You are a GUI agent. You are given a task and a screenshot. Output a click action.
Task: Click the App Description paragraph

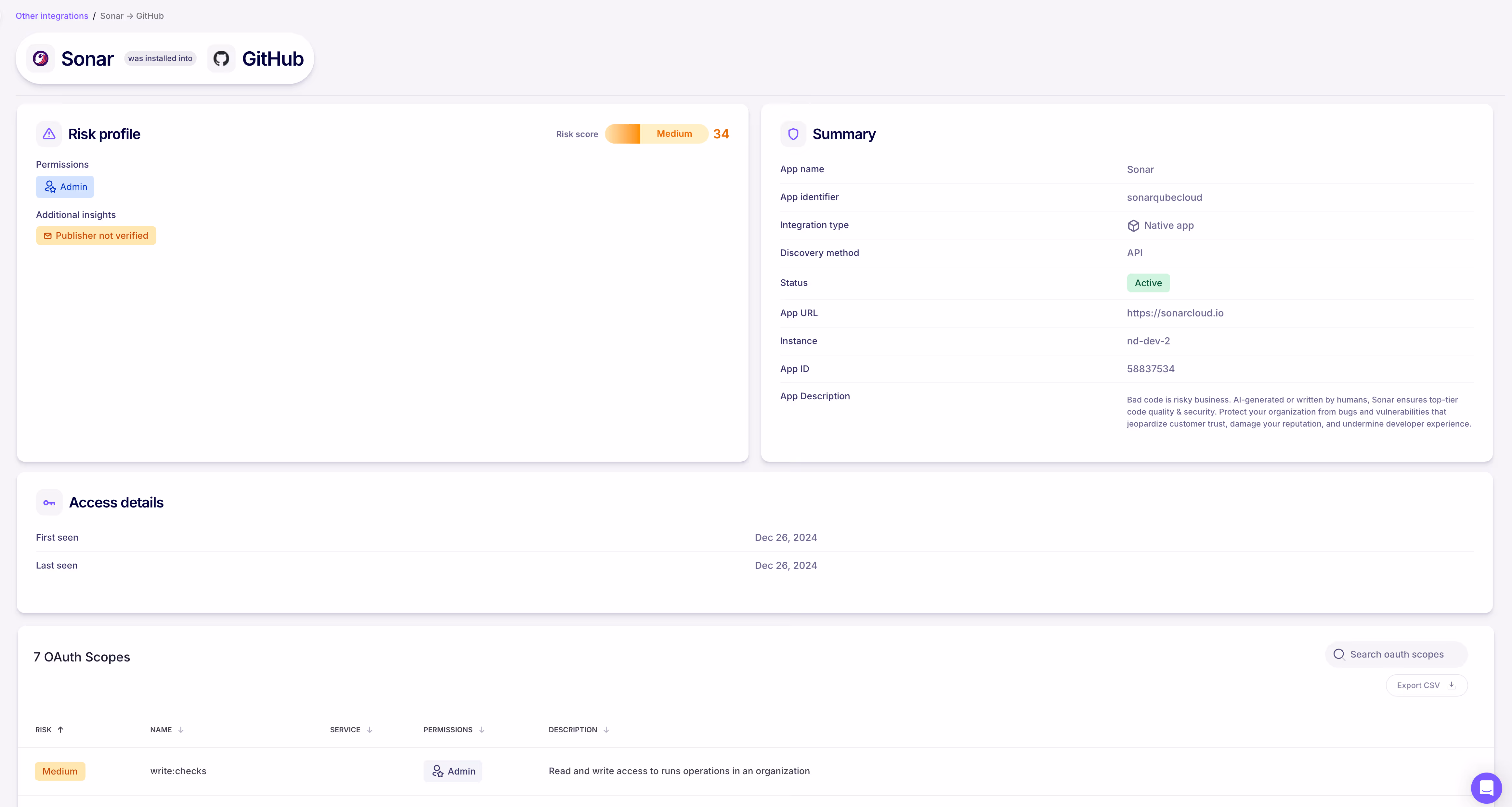pos(1298,411)
